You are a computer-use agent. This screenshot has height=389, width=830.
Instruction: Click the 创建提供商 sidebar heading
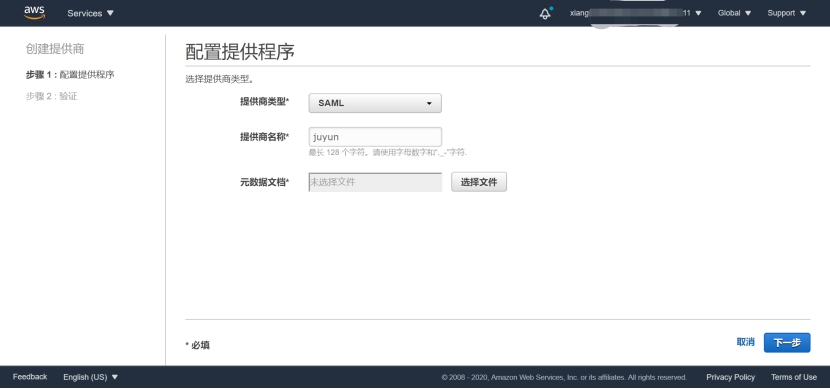point(55,49)
